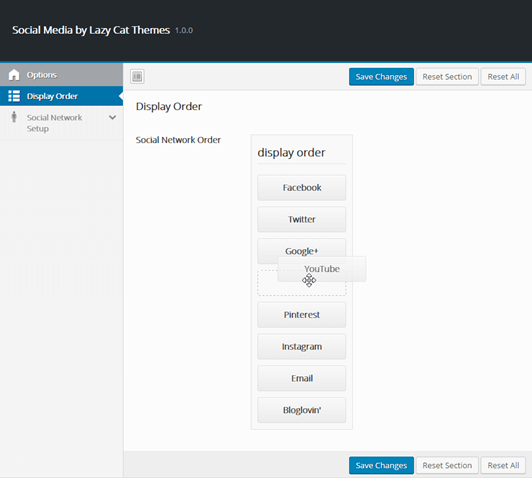532x478 pixels.
Task: Select the Facebook sortable item
Action: pos(302,188)
